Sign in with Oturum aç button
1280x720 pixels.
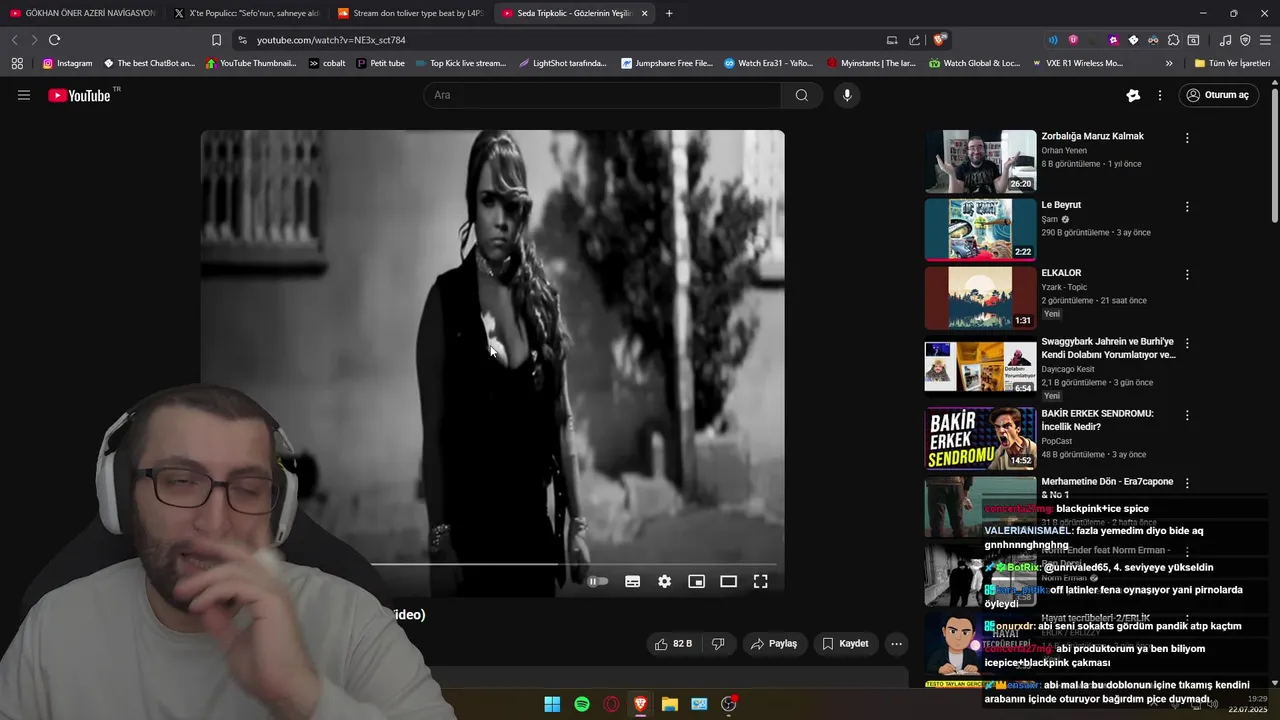point(1218,95)
